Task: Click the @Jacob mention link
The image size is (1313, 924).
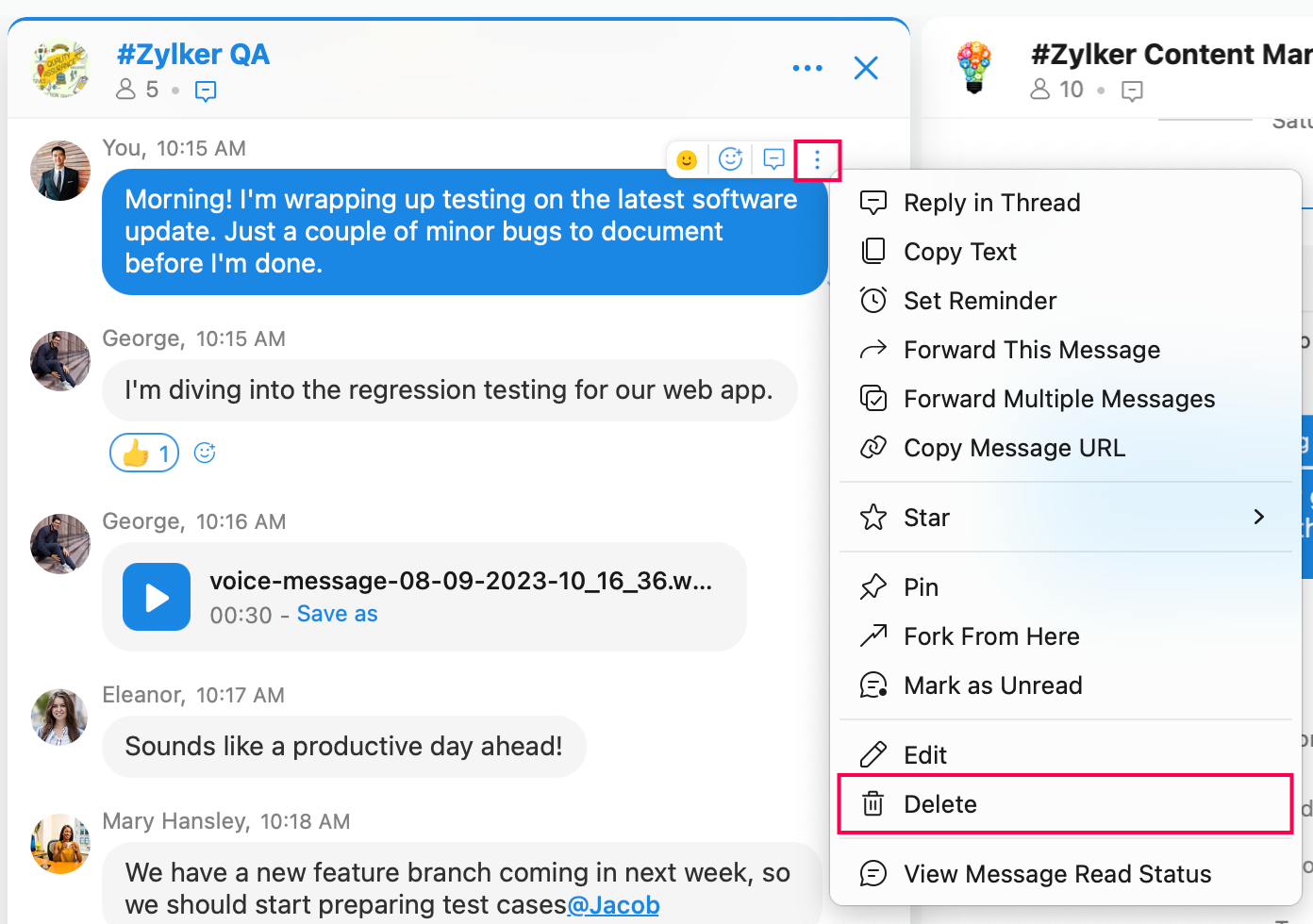Action: 613,905
